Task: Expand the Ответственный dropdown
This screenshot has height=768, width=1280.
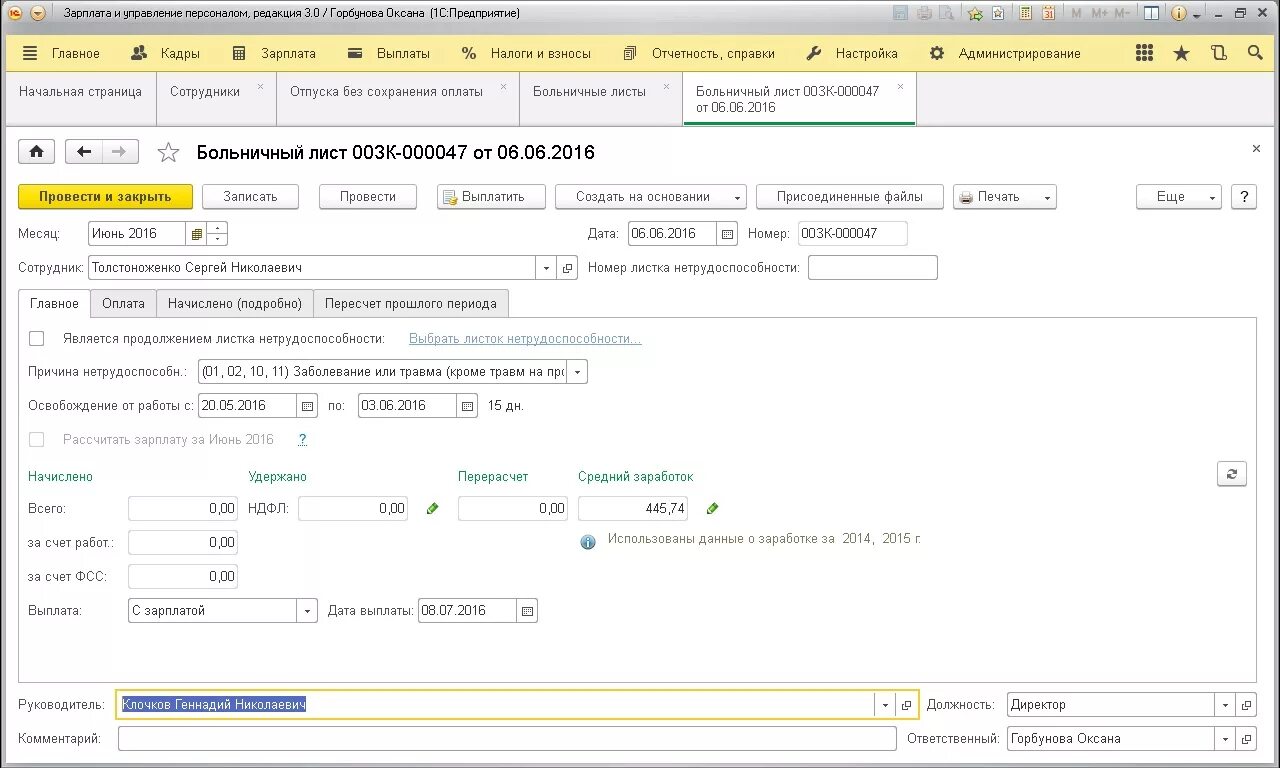Action: coord(1225,739)
